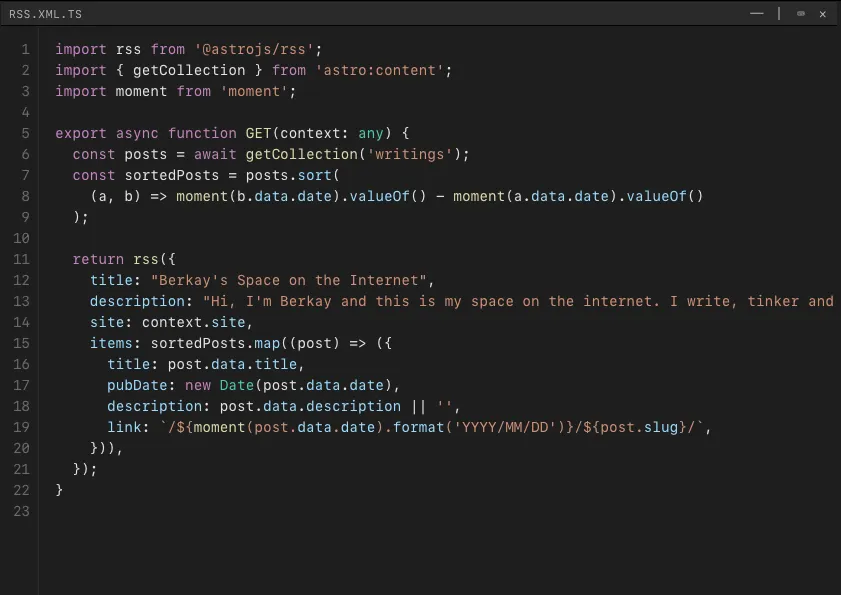Click getCollection in the line 2 import
Image resolution: width=841 pixels, height=595 pixels.
click(189, 70)
